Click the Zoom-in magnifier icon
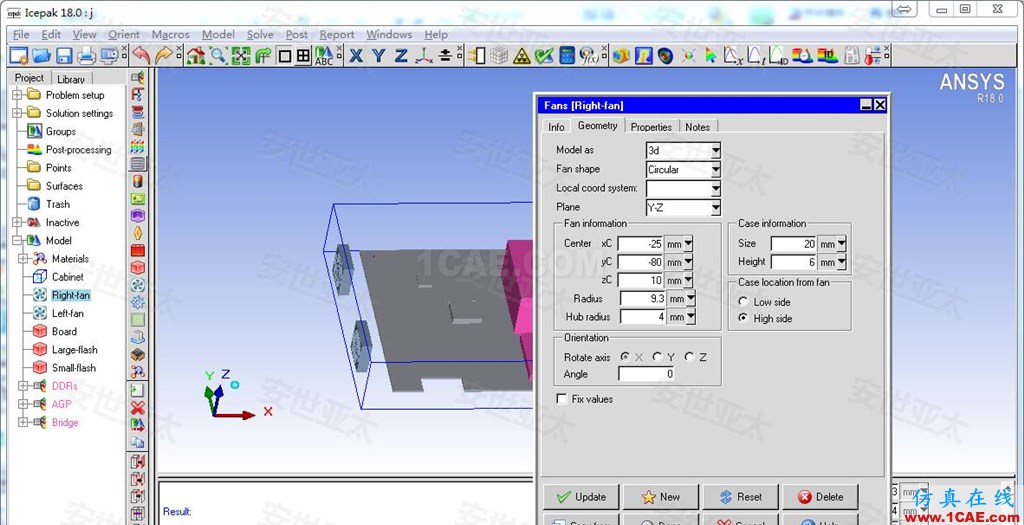 [218, 56]
